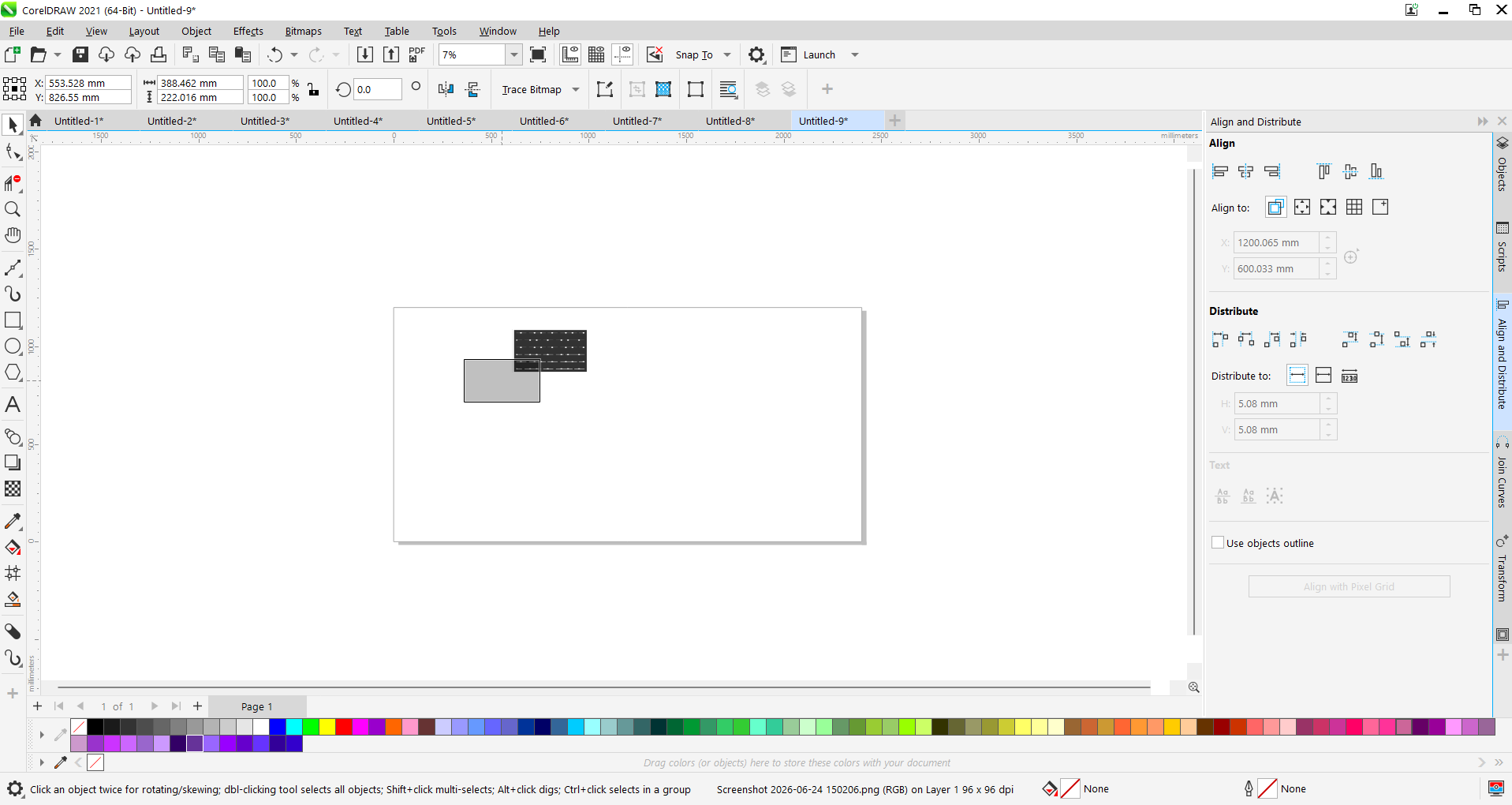Select the Drop Shadow tool
The width and height of the screenshot is (1512, 805).
[13, 462]
